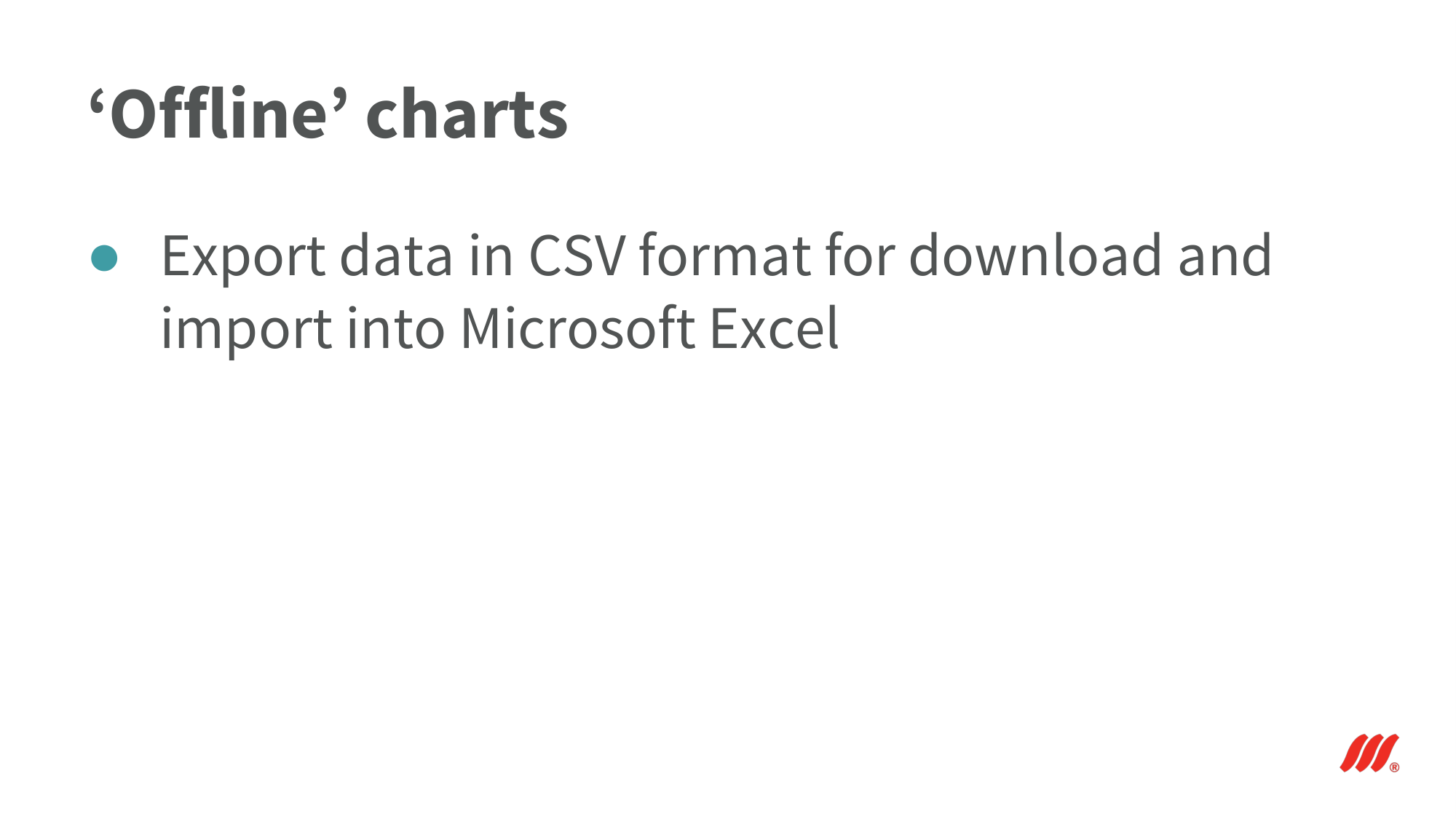Click the word 'into' on the second line

tap(395, 328)
